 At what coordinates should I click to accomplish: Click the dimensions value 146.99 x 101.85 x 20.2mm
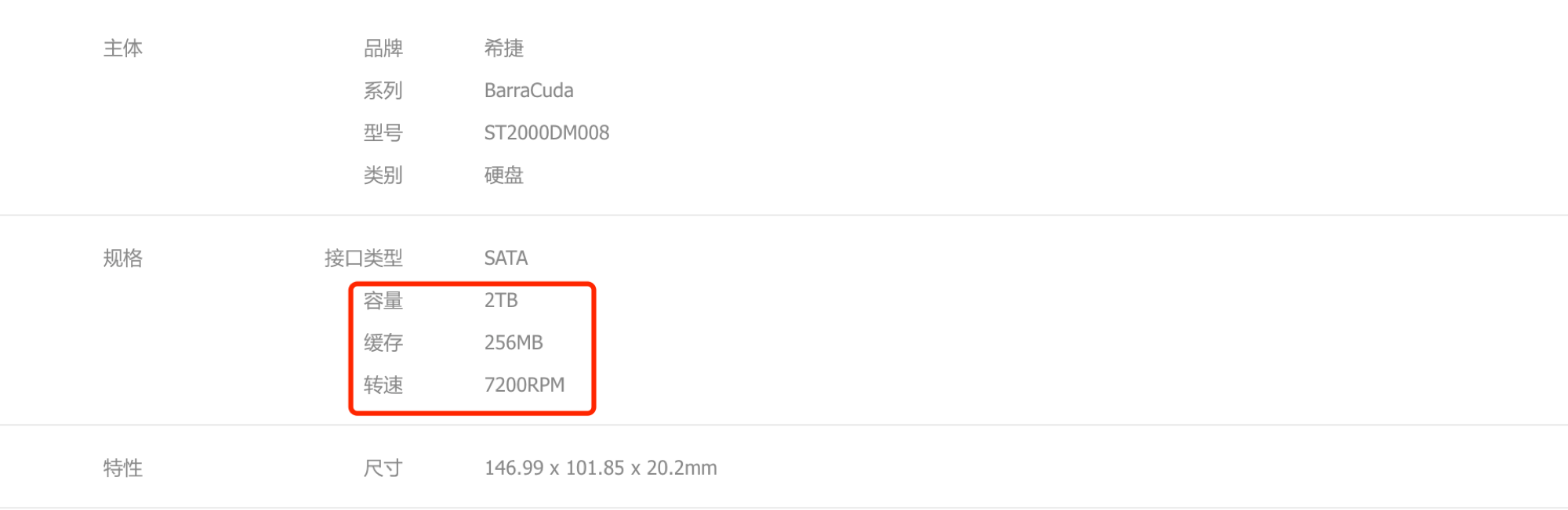(x=601, y=468)
